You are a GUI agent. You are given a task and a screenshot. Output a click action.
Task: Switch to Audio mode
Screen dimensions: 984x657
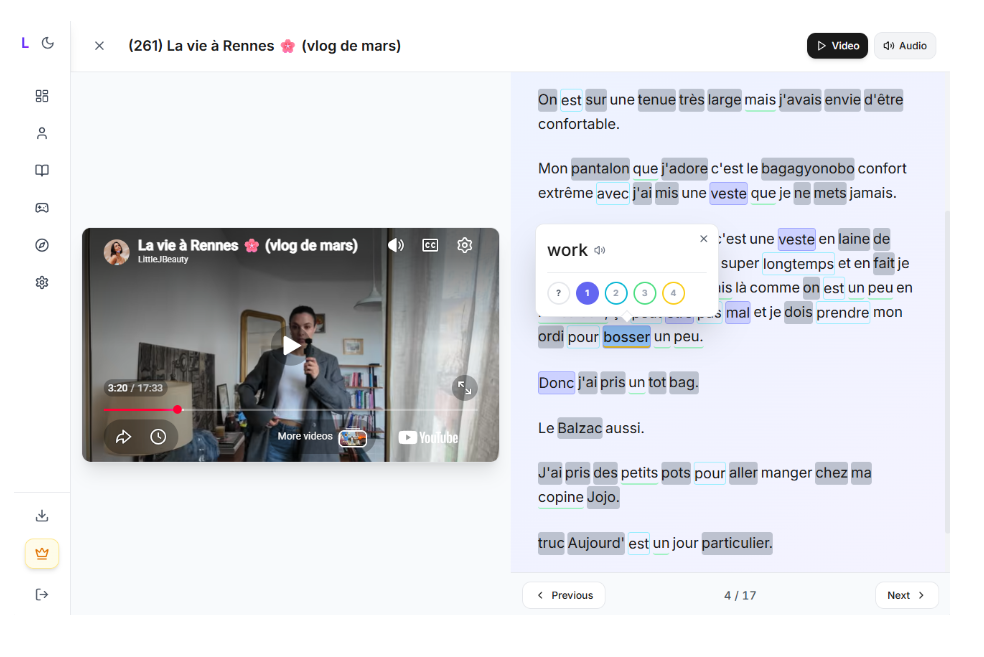click(905, 46)
